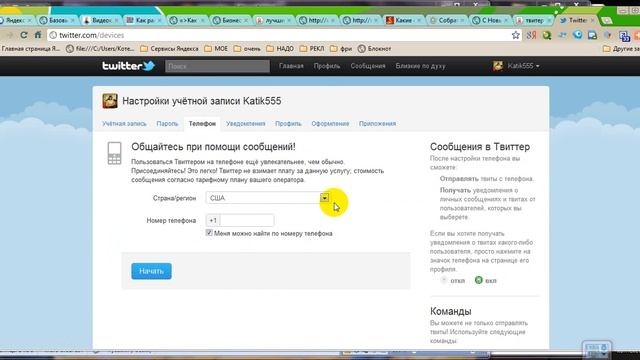Switch to the 'Какие' browser tab
The height and width of the screenshot is (360, 640).
pyautogui.click(x=403, y=20)
